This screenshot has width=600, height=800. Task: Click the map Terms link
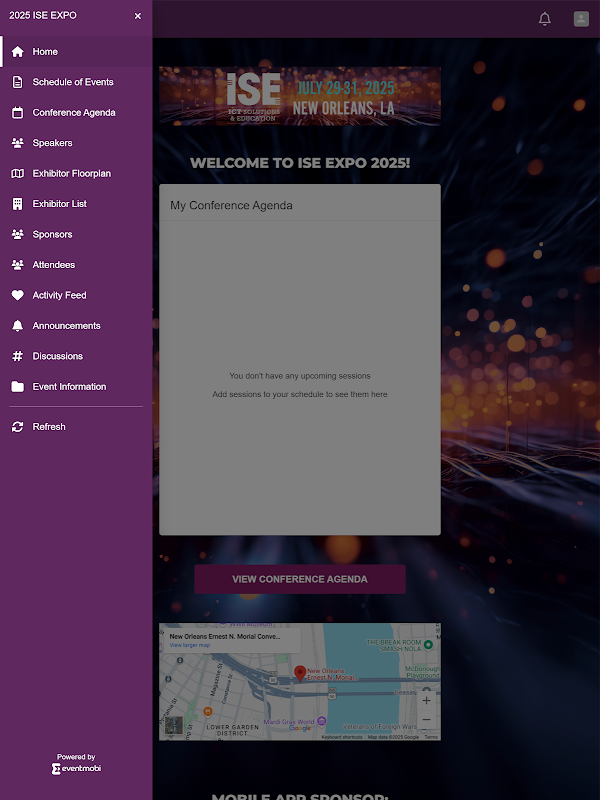431,737
